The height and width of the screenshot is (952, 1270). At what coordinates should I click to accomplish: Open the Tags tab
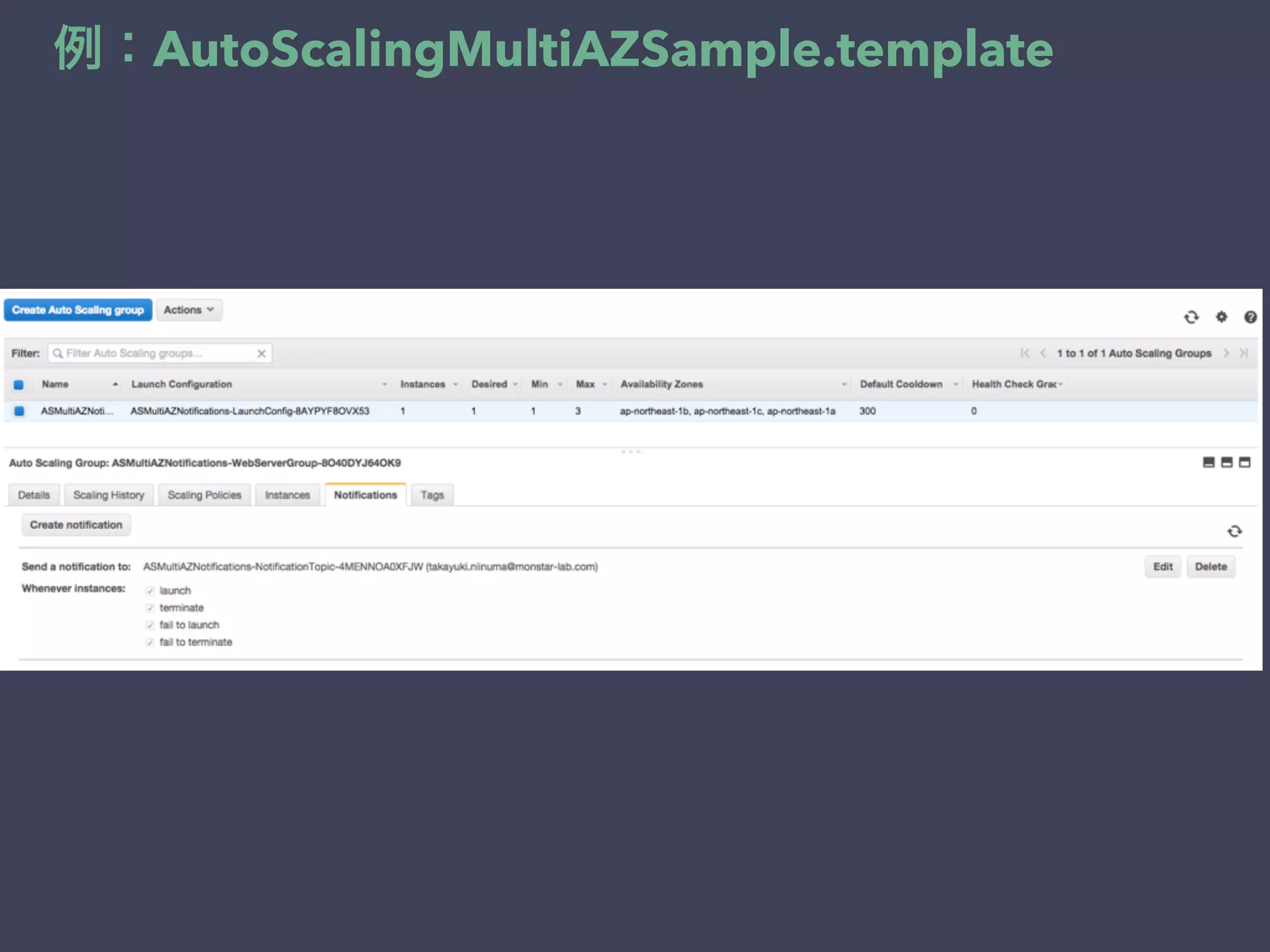click(432, 495)
